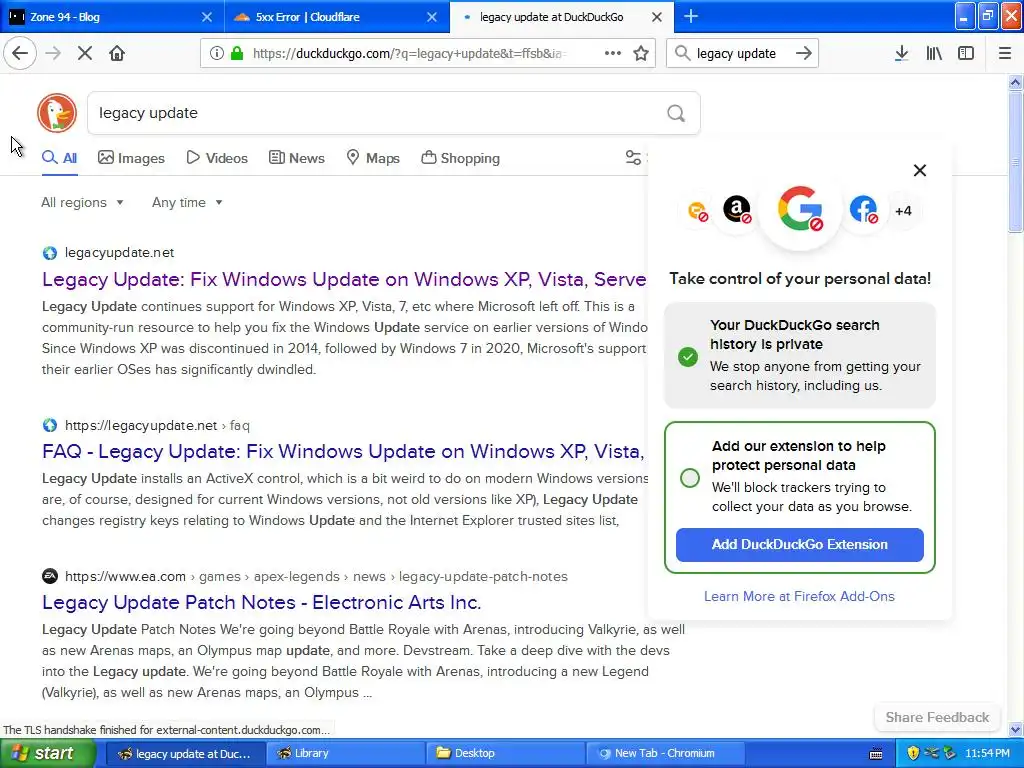Click the Share Feedback button

[x=937, y=717]
